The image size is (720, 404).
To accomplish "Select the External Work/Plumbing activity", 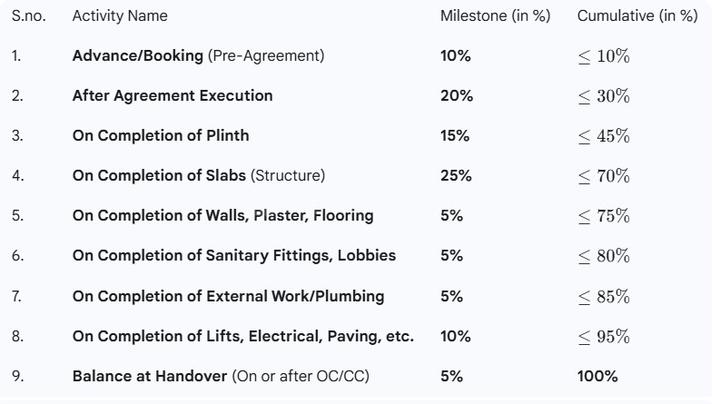I will click(x=228, y=296).
